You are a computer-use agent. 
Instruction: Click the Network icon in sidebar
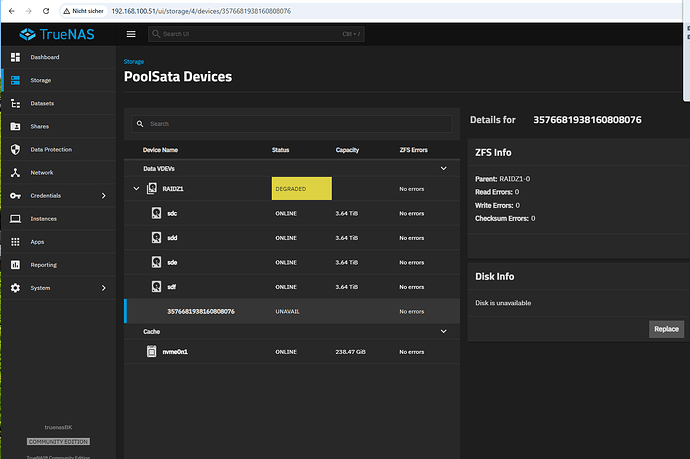coord(15,173)
